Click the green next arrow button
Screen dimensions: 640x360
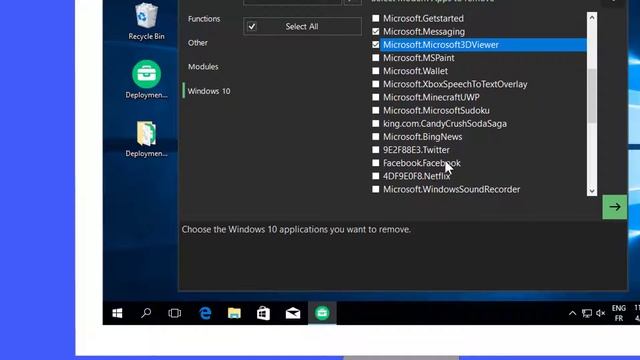click(614, 207)
